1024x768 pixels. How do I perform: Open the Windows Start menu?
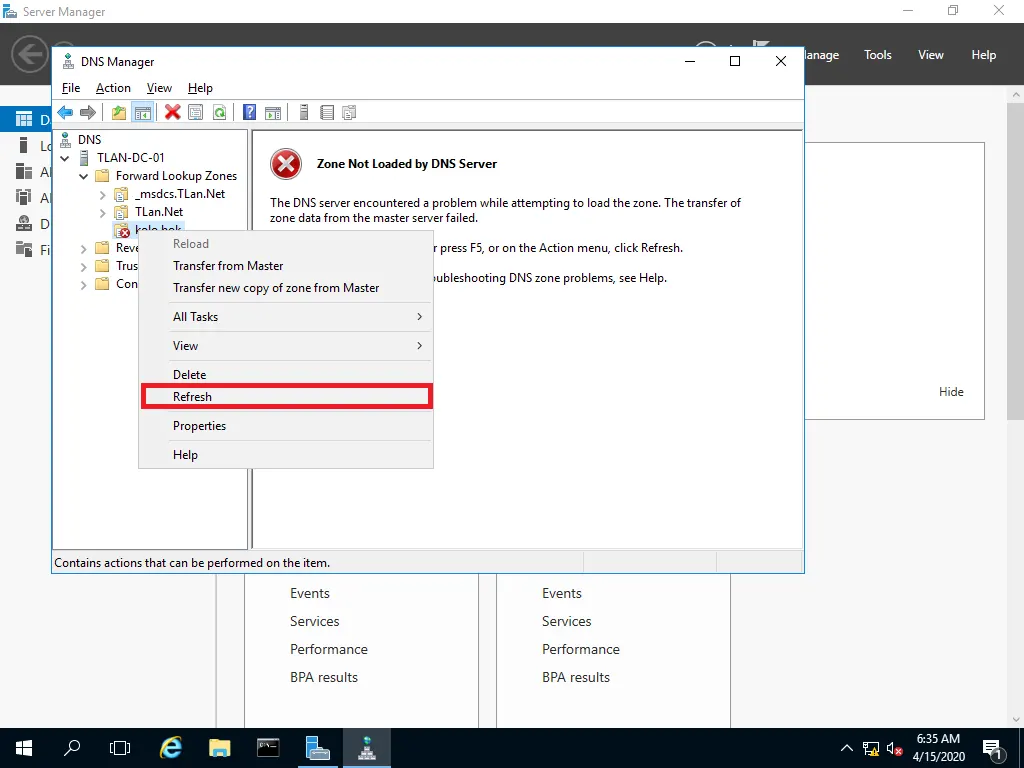tap(24, 748)
